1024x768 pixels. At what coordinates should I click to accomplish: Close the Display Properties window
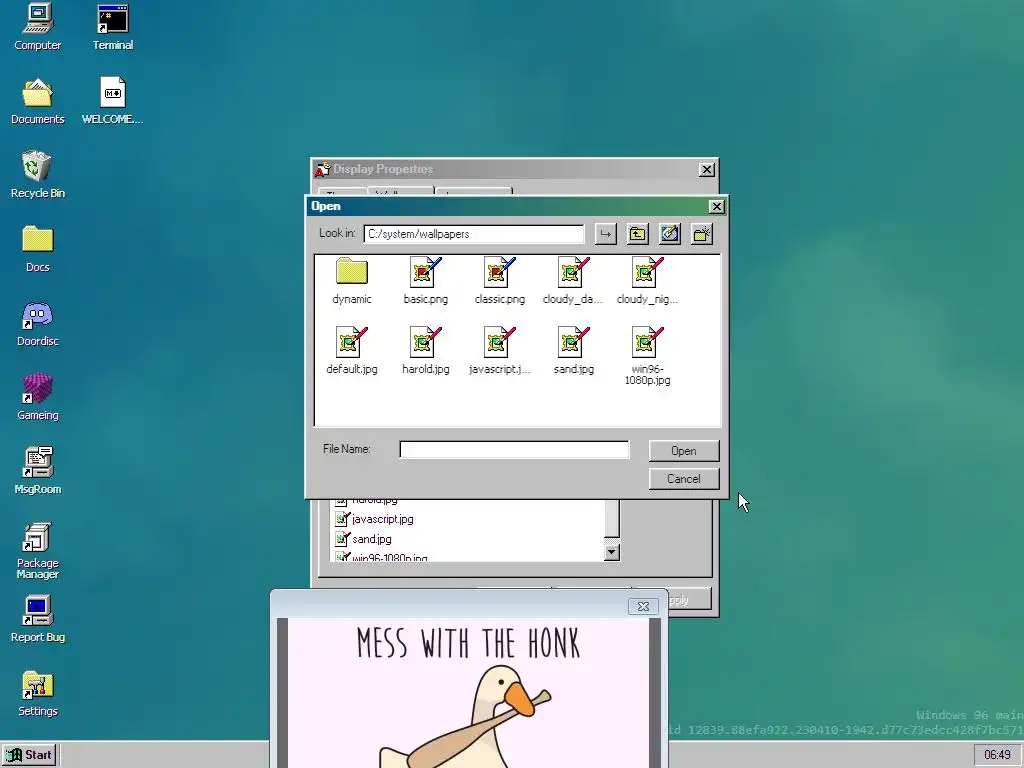tap(707, 170)
